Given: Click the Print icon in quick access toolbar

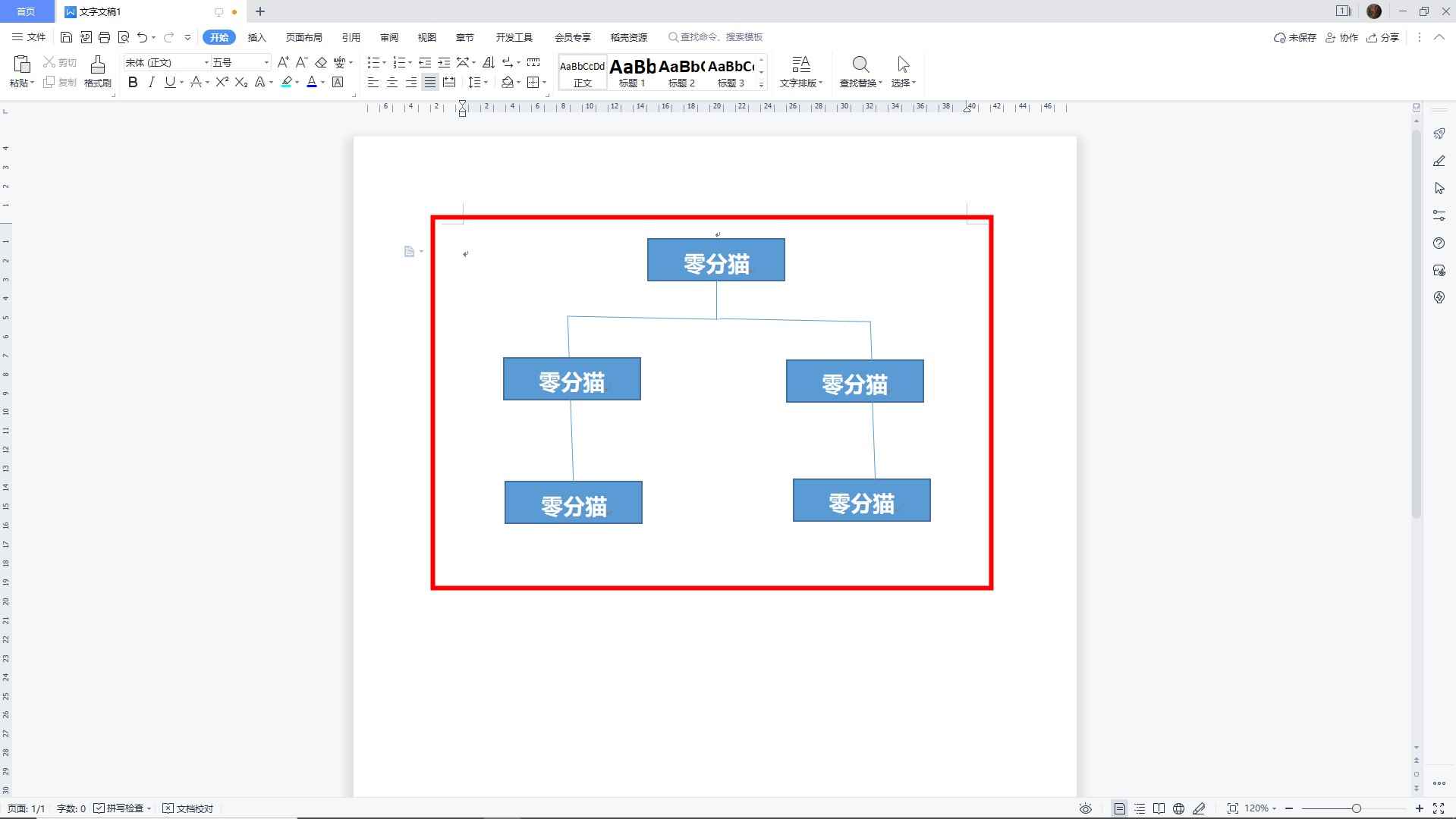Looking at the screenshot, I should (104, 36).
